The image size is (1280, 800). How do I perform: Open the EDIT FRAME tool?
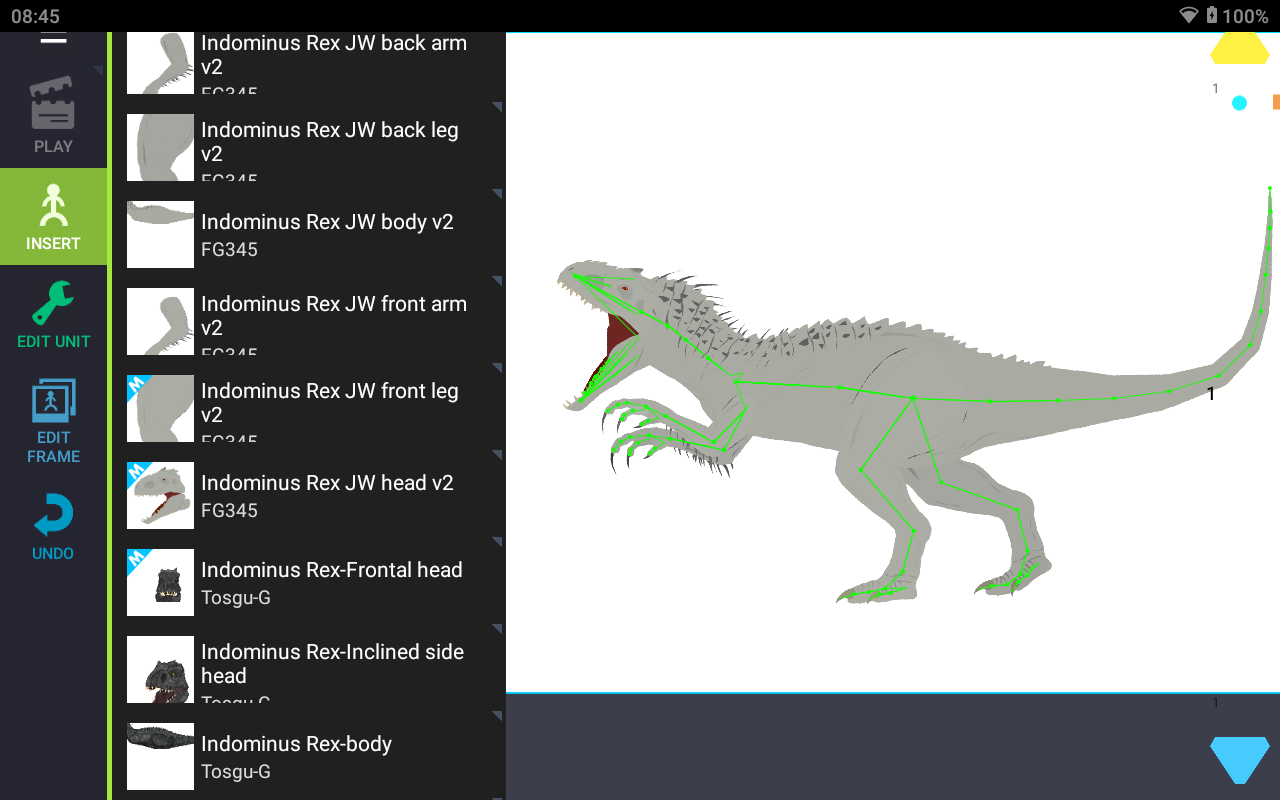click(x=53, y=420)
